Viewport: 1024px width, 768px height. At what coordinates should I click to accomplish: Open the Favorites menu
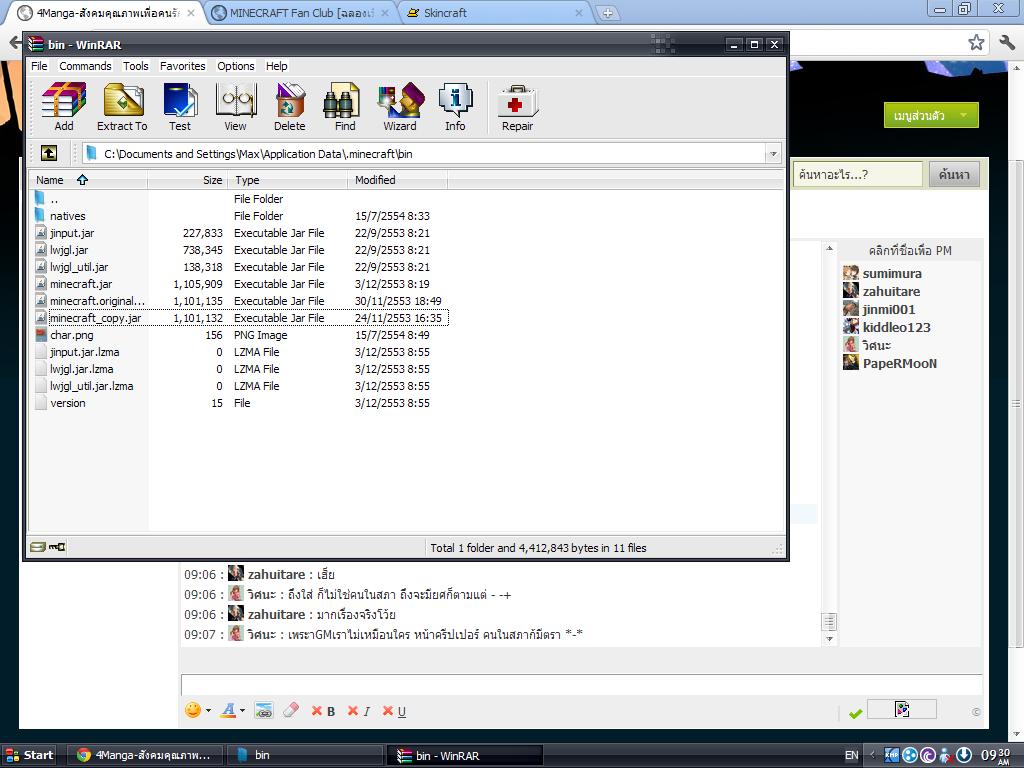(182, 66)
